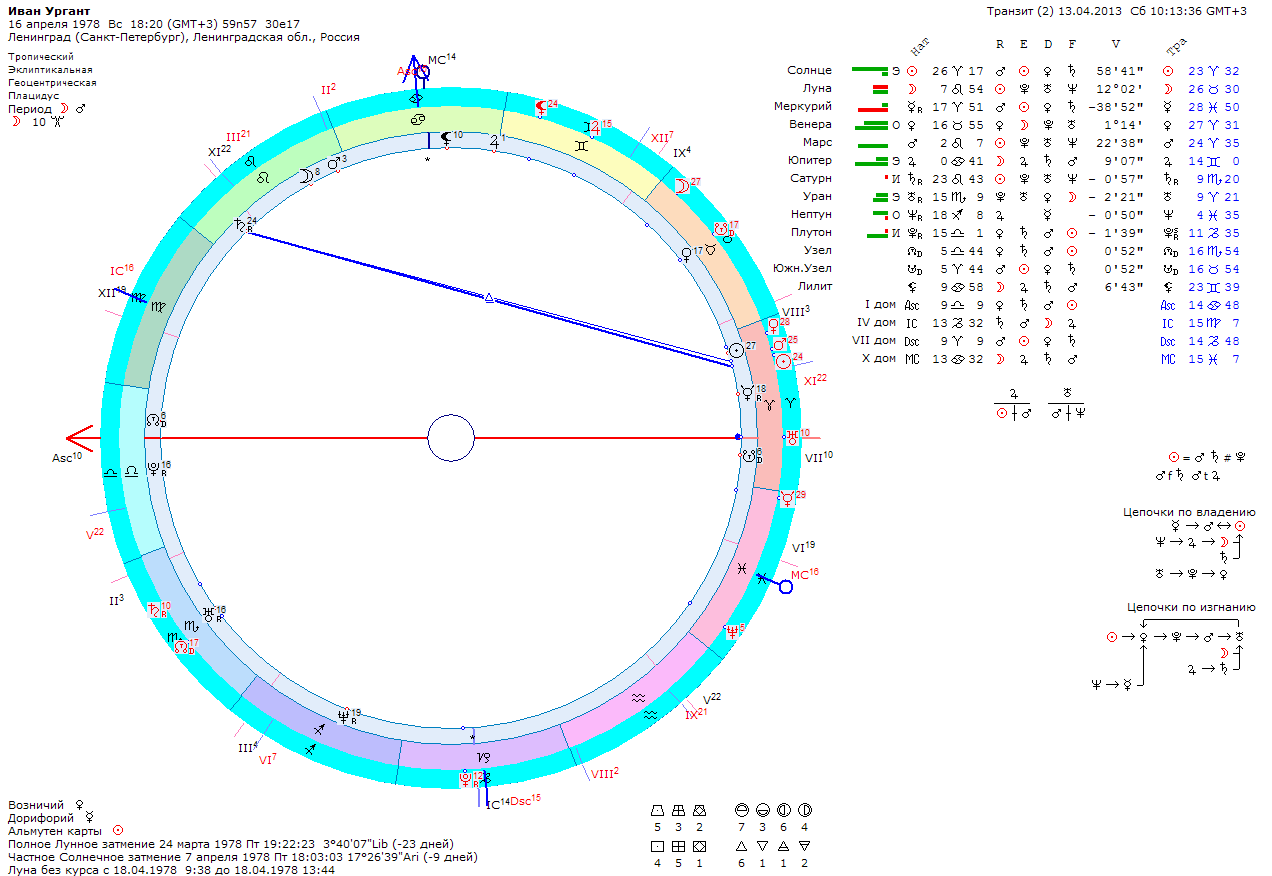Click the Cancer sign glyph on zodiac ring
1272x876 pixels.
pos(416,119)
